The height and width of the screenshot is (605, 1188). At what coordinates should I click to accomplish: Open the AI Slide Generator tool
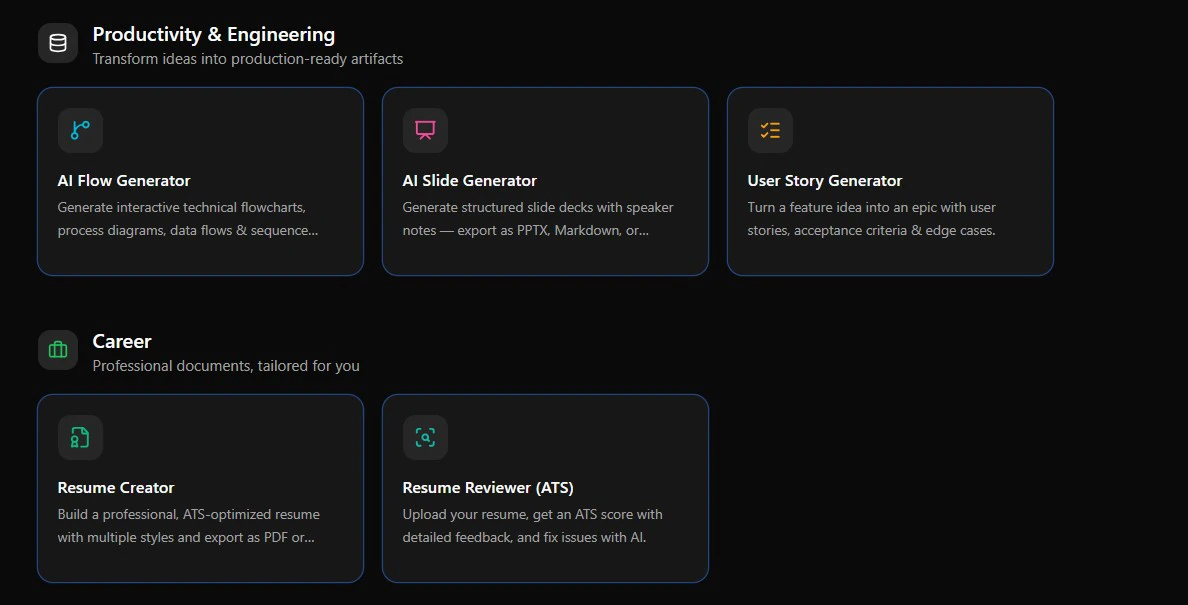pos(545,181)
